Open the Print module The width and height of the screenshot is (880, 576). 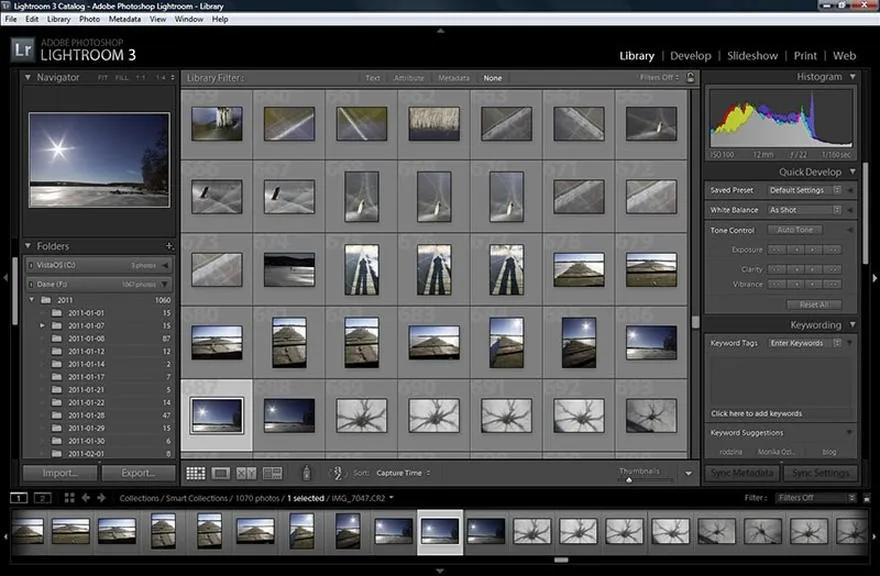tap(805, 56)
